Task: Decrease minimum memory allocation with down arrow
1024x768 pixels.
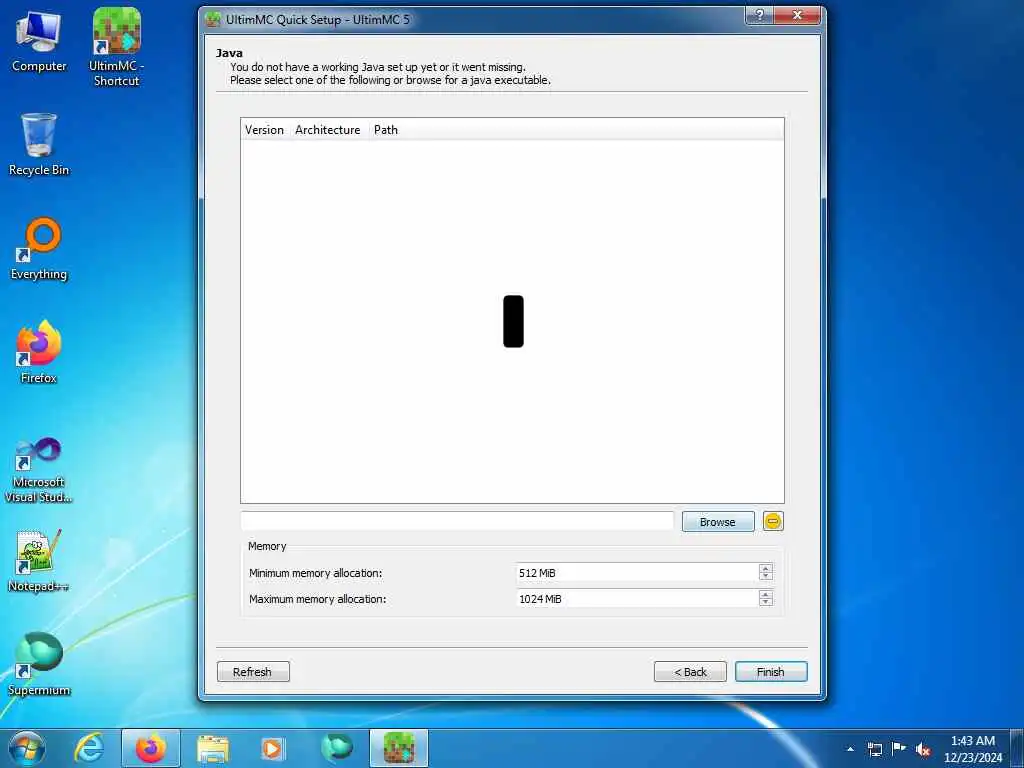Action: 766,577
